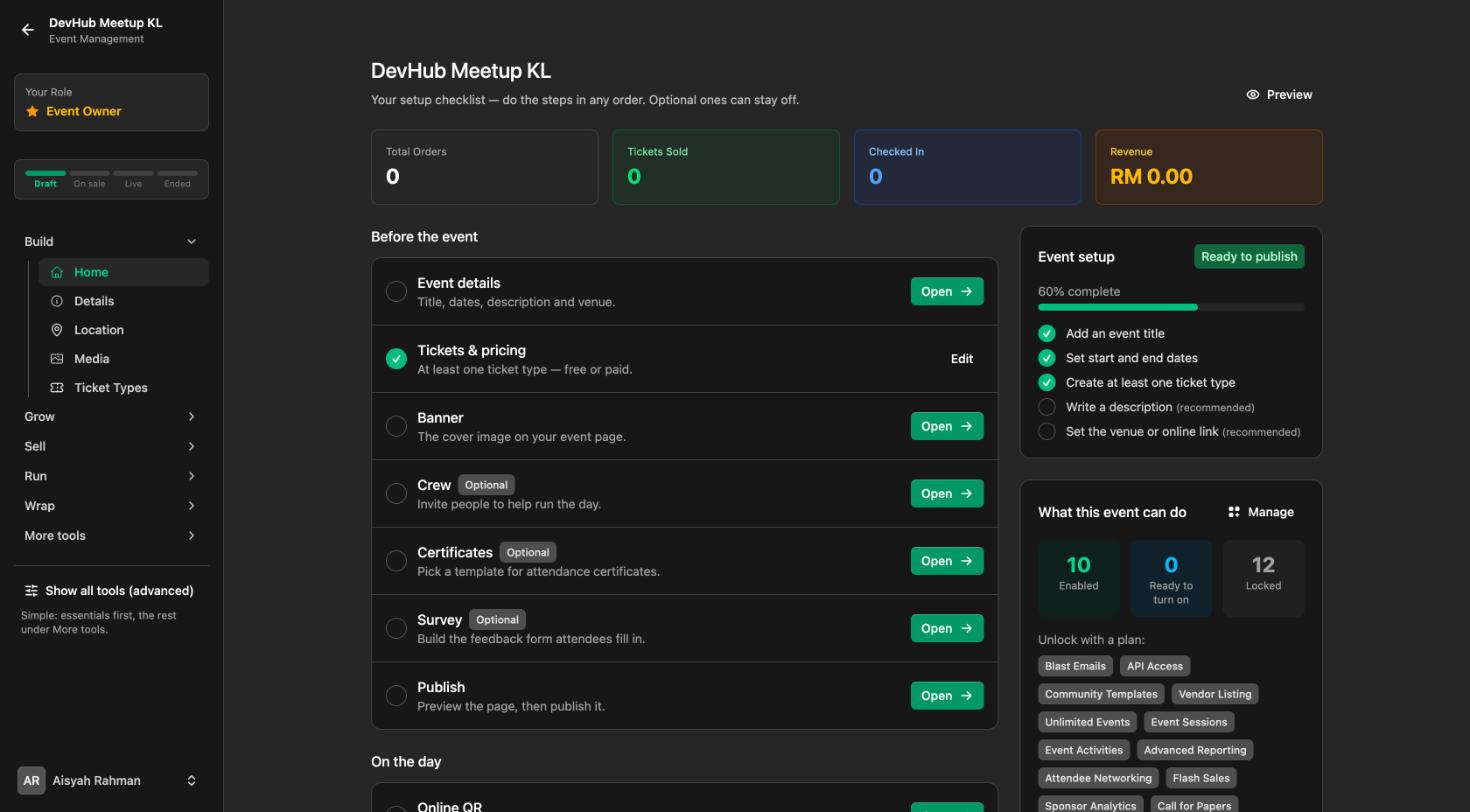Go to the Location sidebar page
The height and width of the screenshot is (812, 1470).
click(123, 330)
